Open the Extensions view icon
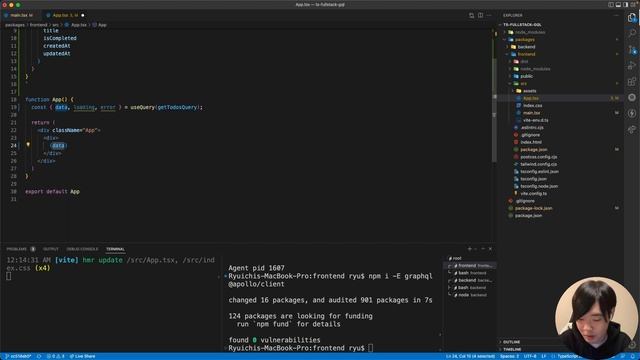640x360 pixels. [x=632, y=81]
